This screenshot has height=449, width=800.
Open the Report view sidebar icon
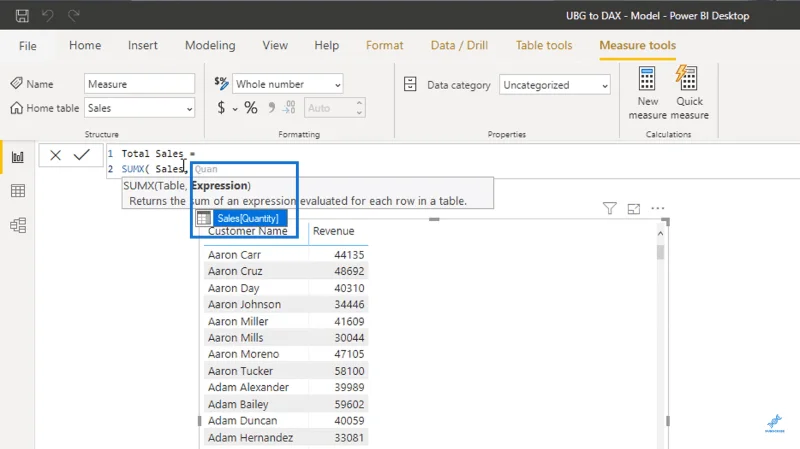tap(18, 157)
